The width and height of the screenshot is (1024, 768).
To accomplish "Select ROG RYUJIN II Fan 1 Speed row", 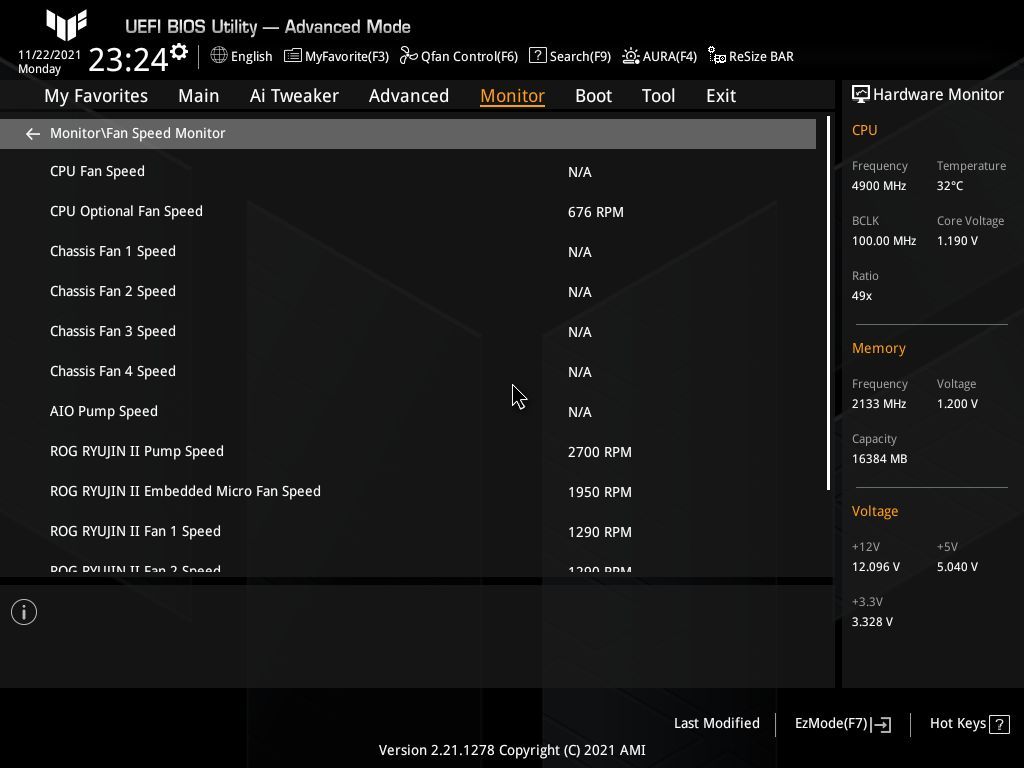I will point(408,532).
